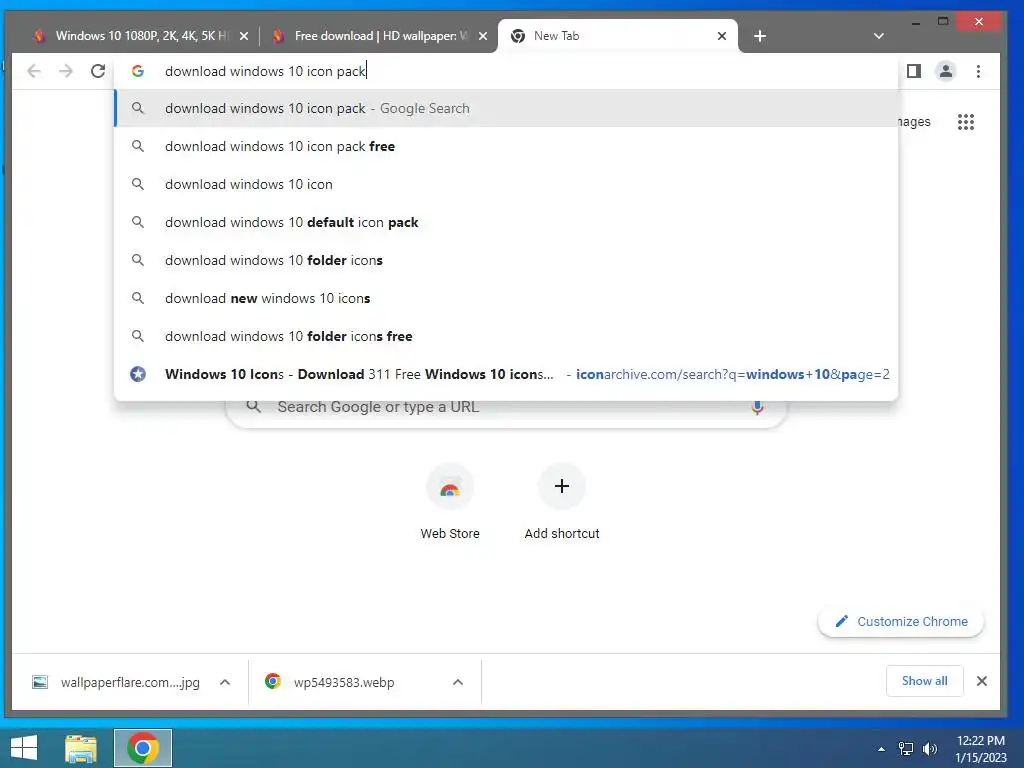Close the downloads bar
This screenshot has width=1024, height=768.
coord(982,681)
